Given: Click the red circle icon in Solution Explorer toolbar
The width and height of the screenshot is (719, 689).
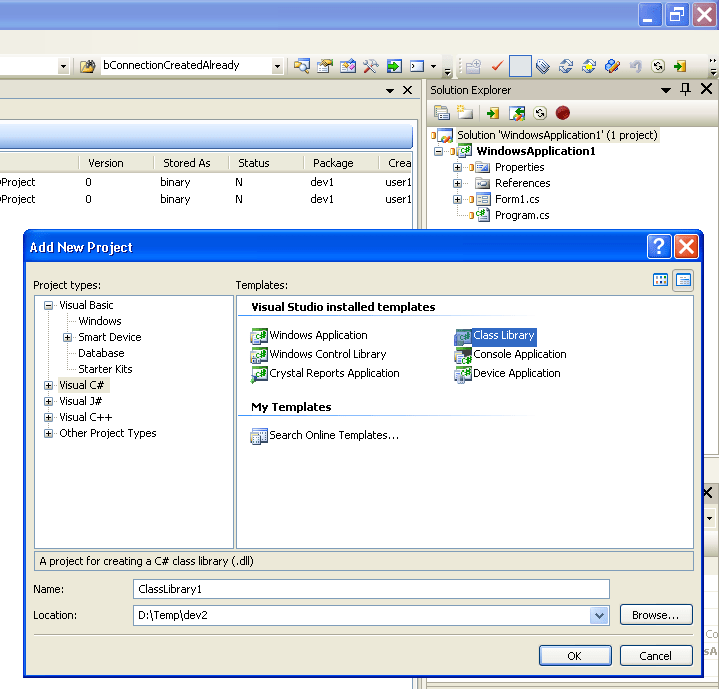Looking at the screenshot, I should (x=563, y=113).
